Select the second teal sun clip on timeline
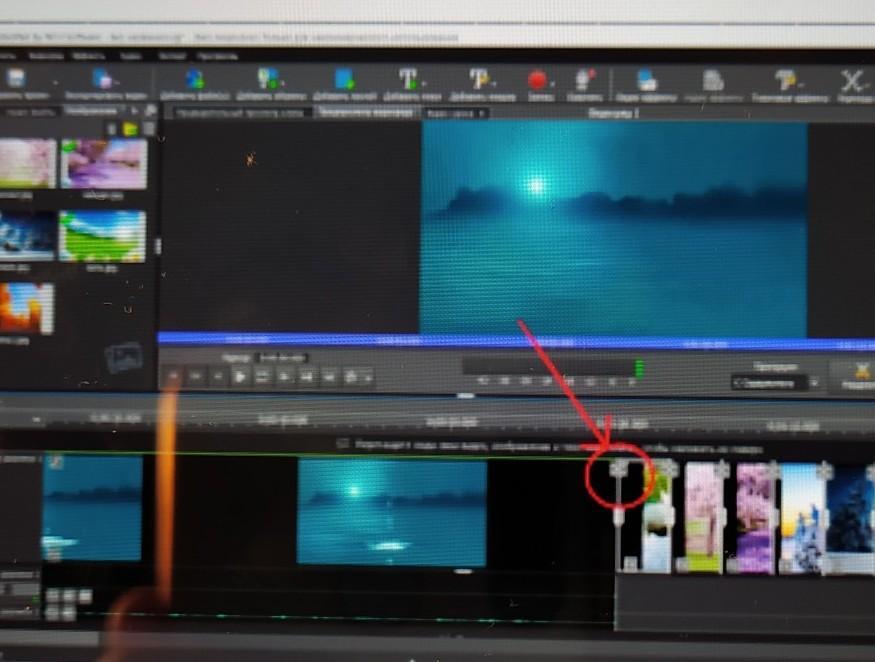 [392, 512]
